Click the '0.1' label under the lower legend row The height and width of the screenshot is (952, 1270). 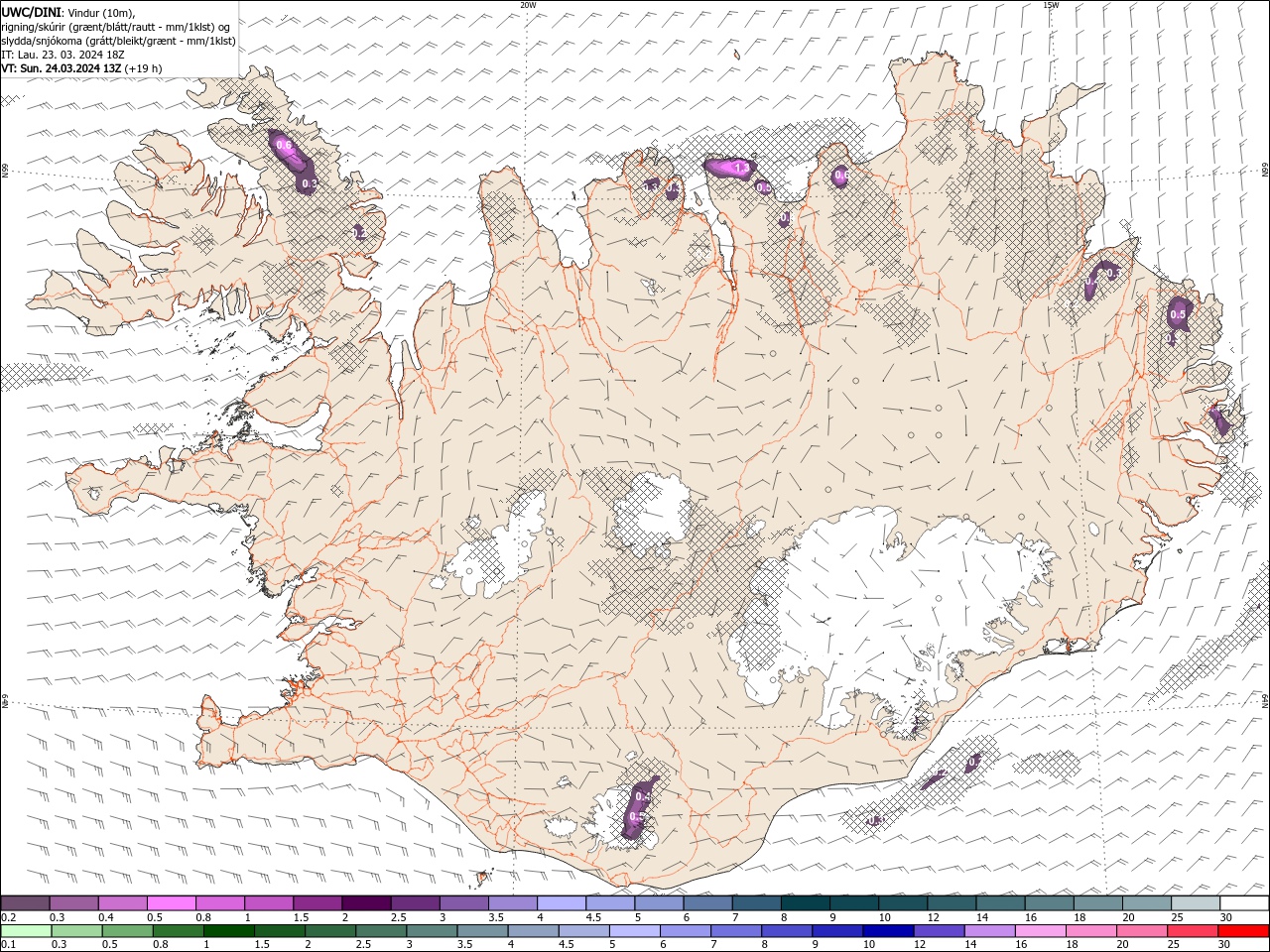(x=8, y=945)
